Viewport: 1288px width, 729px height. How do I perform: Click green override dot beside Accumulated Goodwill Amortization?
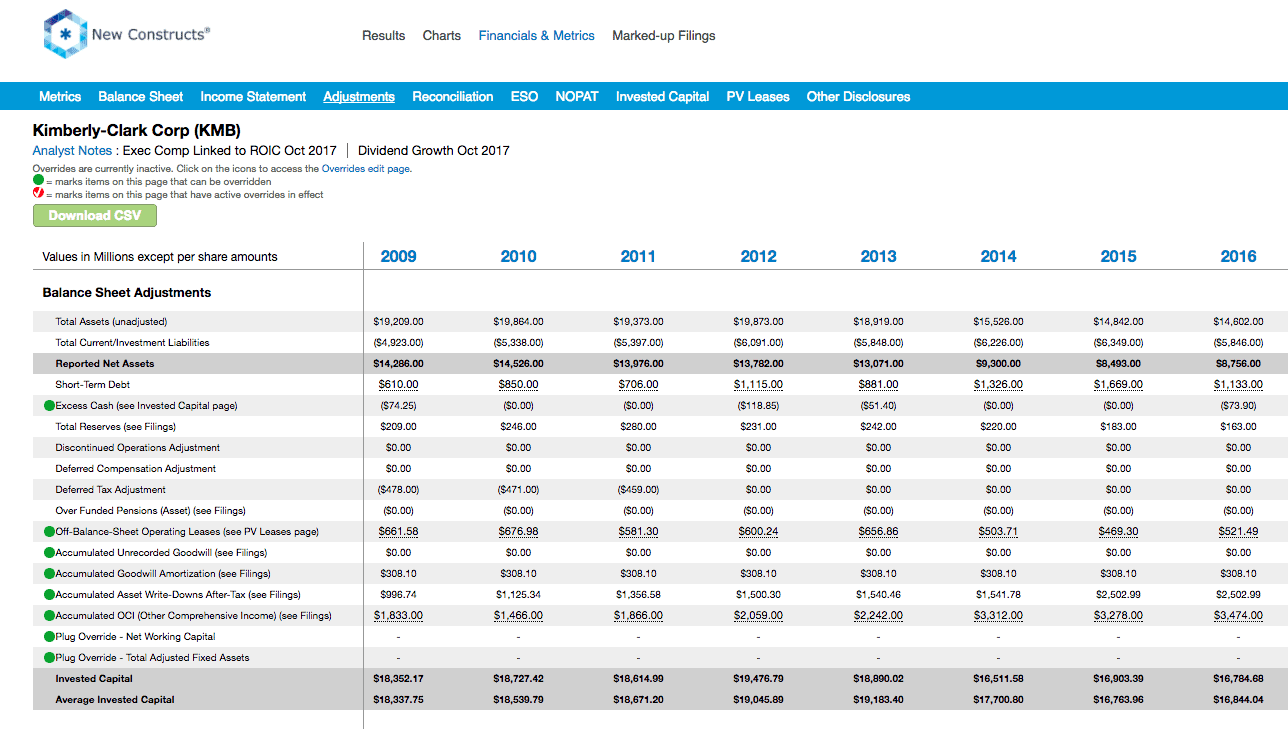pos(49,574)
